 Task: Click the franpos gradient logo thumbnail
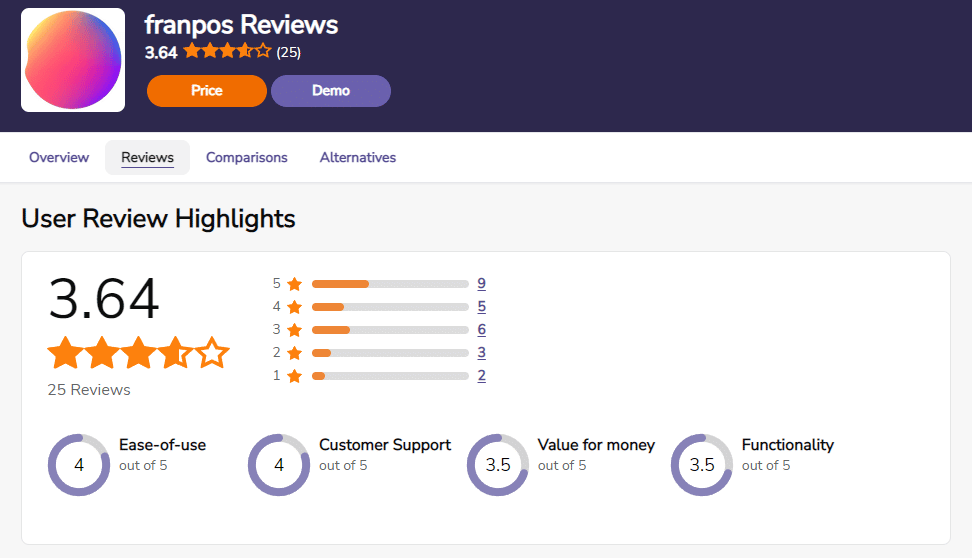(x=73, y=60)
